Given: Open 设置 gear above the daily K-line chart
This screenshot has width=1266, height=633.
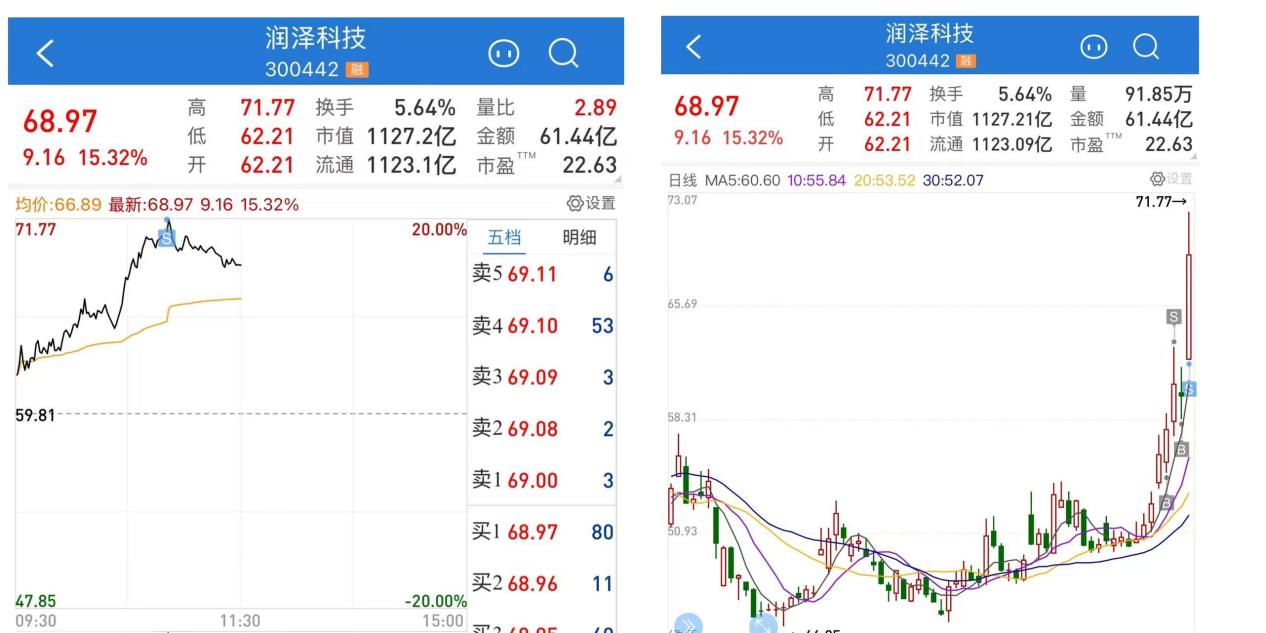Looking at the screenshot, I should 1172,179.
